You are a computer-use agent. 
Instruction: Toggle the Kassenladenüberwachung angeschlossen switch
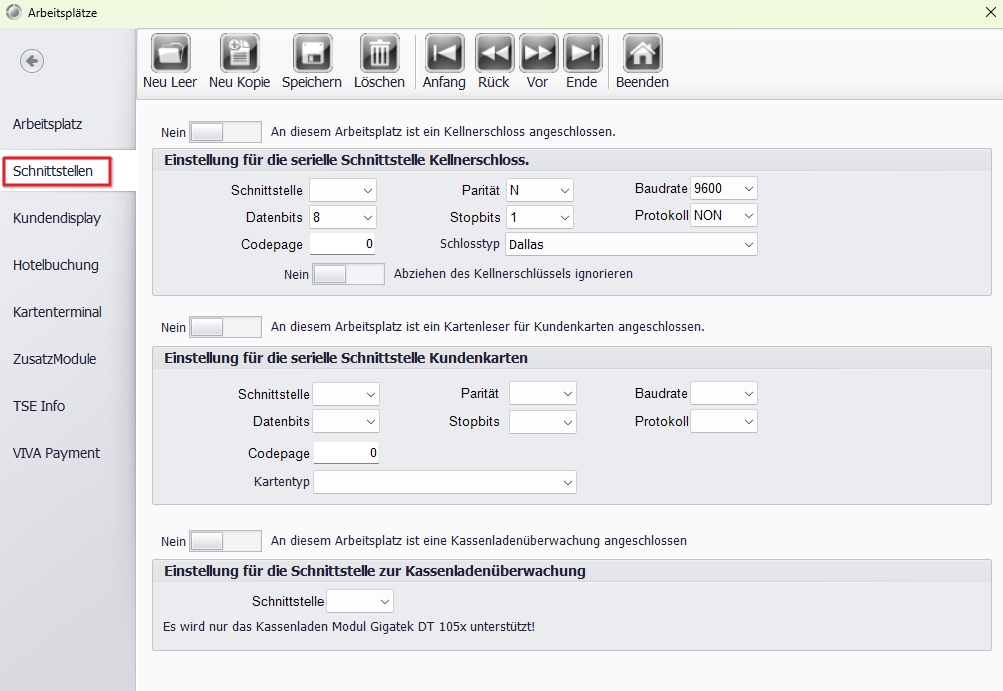pyautogui.click(x=225, y=541)
